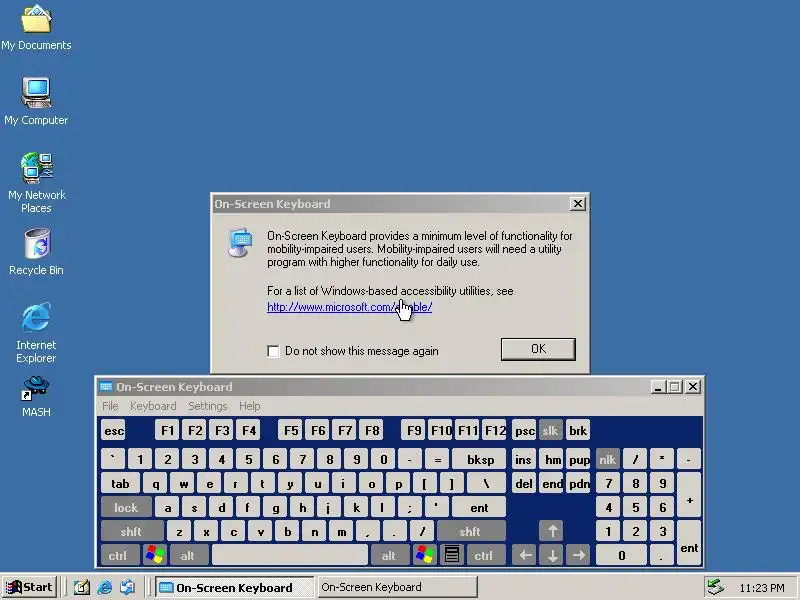Click the letter q key
The image size is (800, 600).
pyautogui.click(x=155, y=483)
